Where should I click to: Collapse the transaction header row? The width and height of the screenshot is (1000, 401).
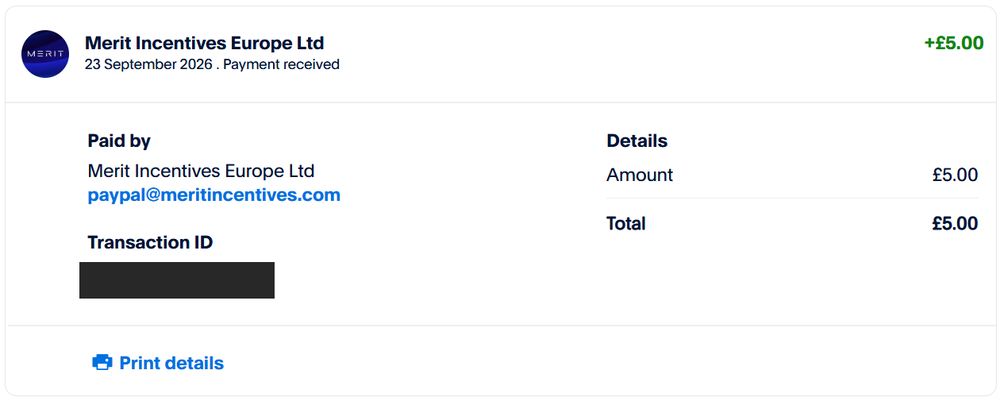tap(500, 54)
